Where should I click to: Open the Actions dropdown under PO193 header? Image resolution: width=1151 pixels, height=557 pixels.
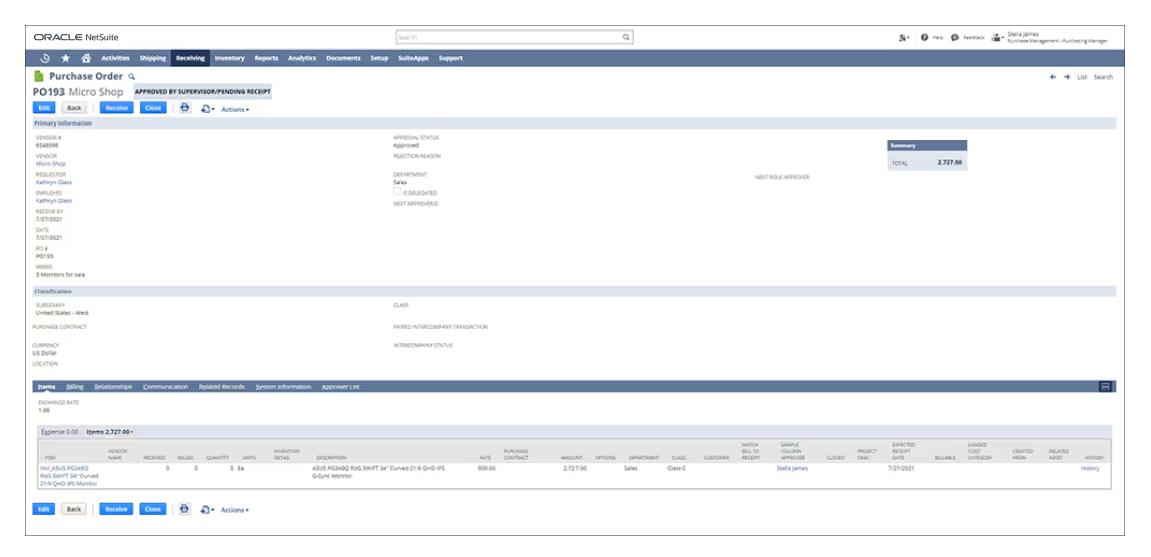235,109
